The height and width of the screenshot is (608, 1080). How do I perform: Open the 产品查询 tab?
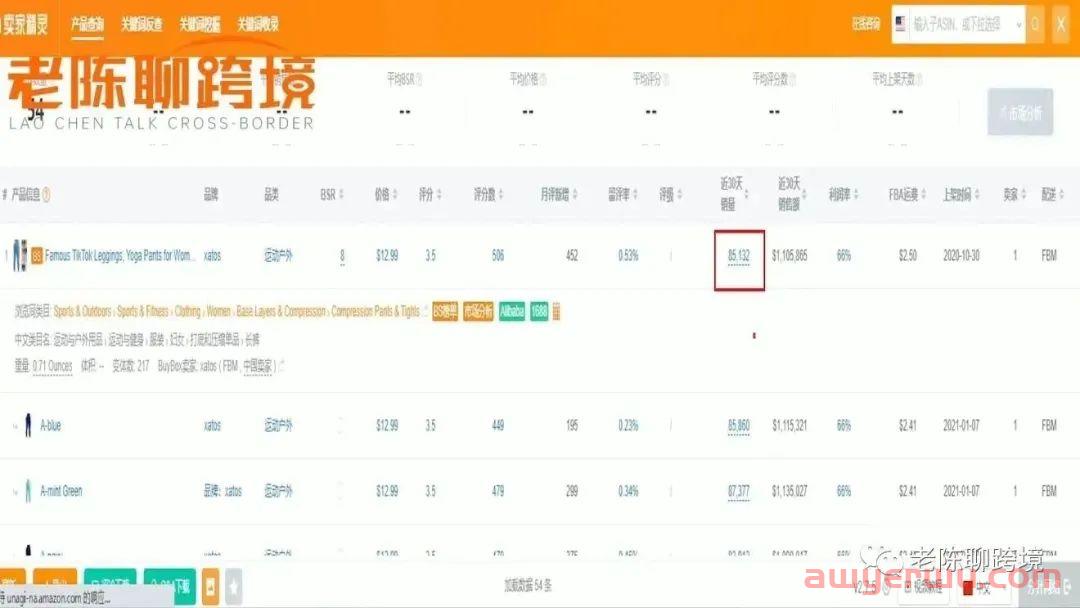point(87,25)
